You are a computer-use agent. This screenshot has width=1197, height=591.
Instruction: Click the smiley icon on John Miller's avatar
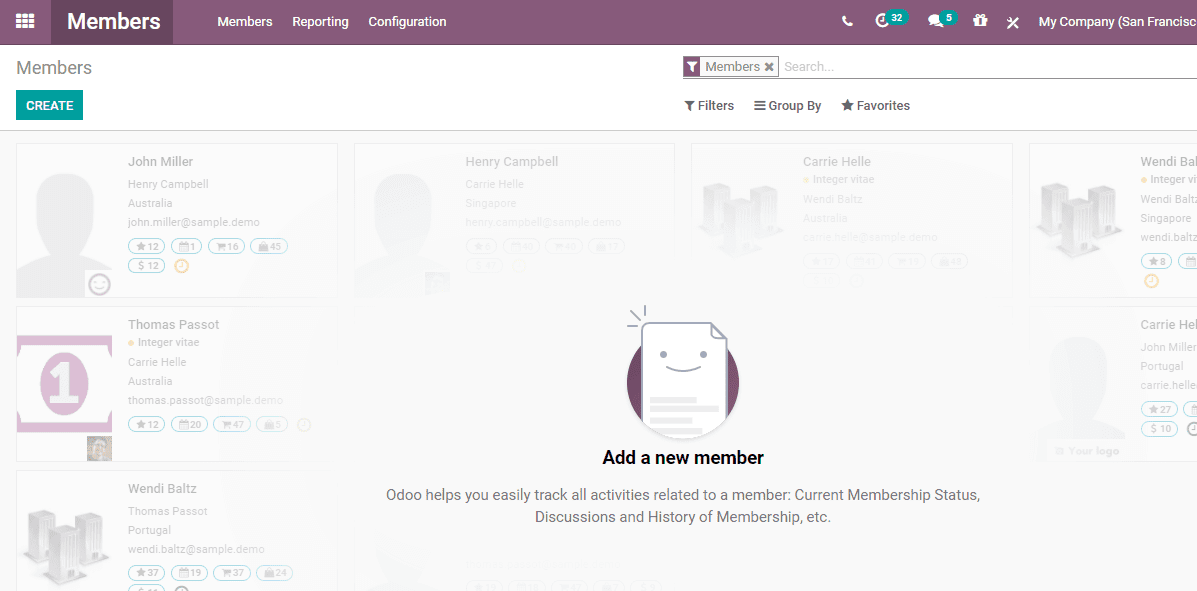[x=100, y=285]
